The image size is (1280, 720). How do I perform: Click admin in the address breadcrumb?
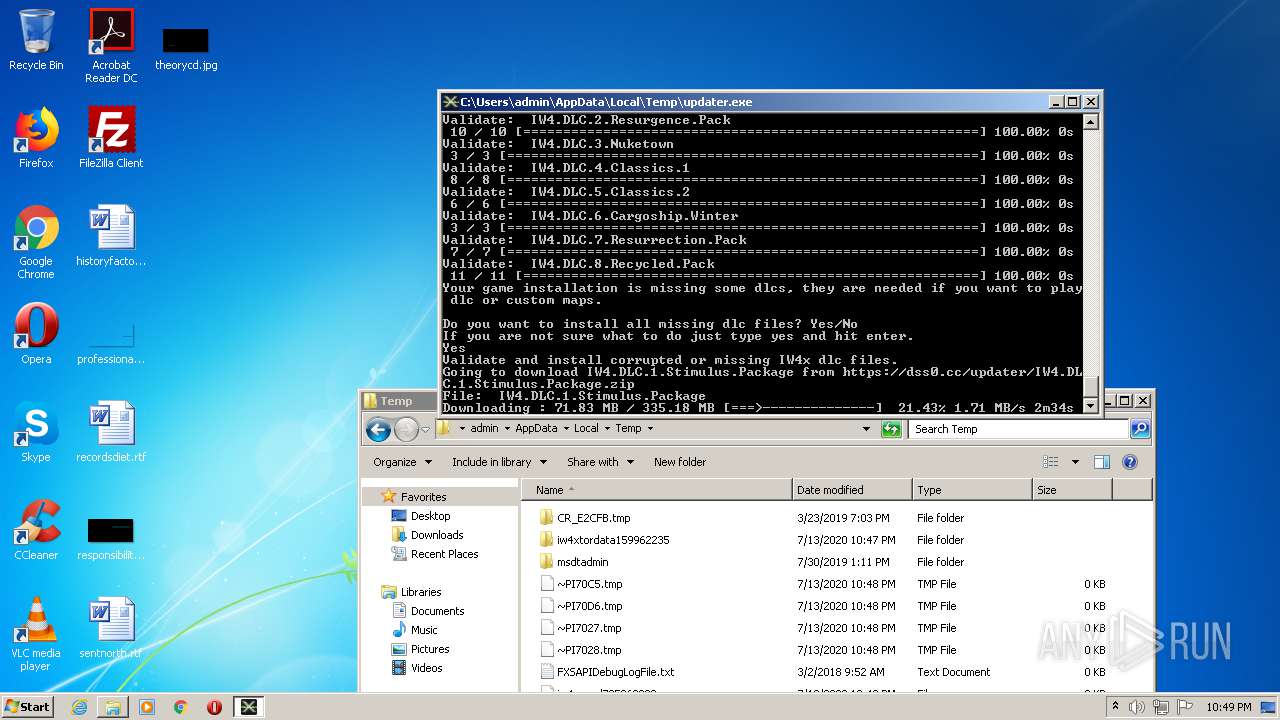(484, 428)
